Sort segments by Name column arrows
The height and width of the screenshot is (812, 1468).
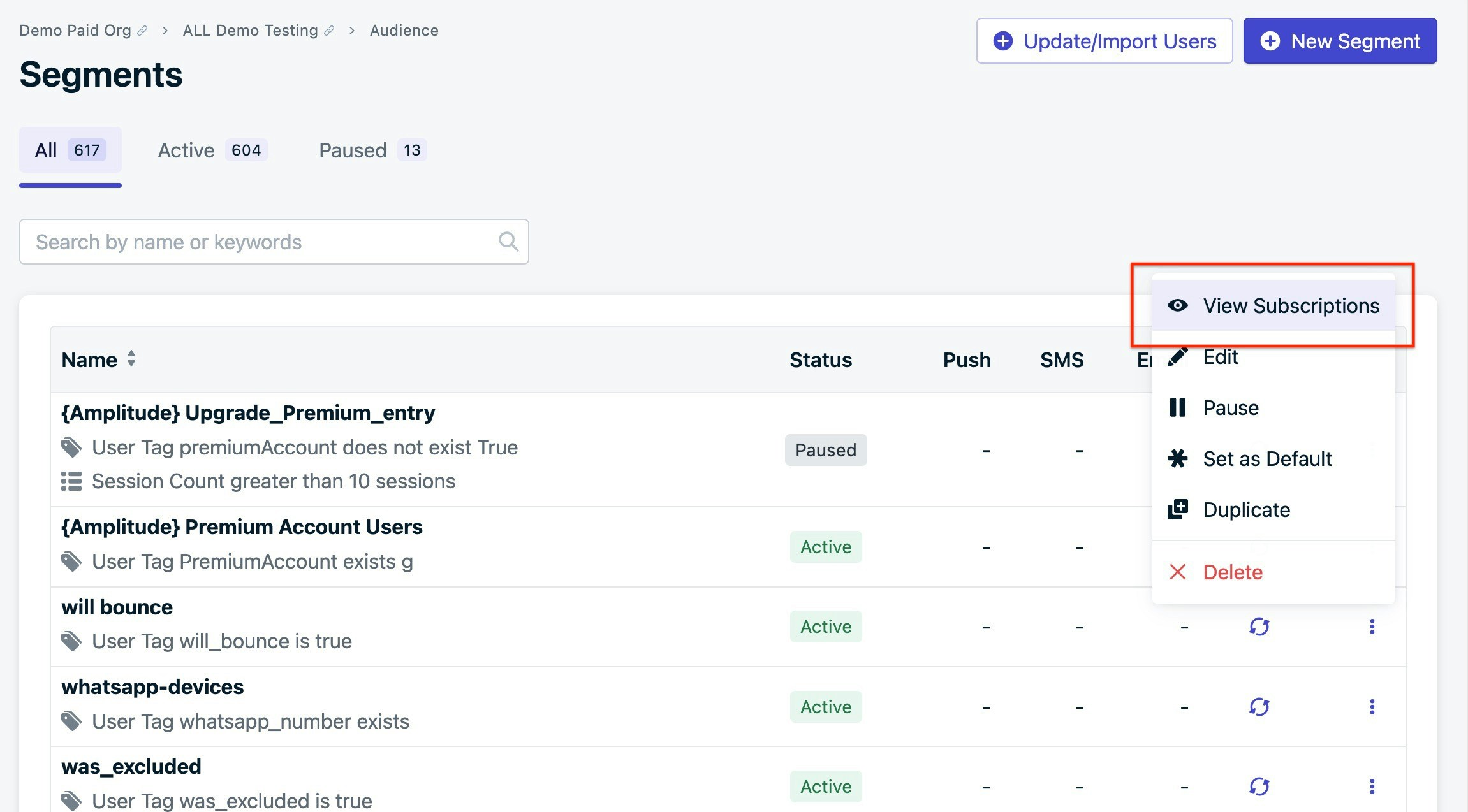pos(131,359)
